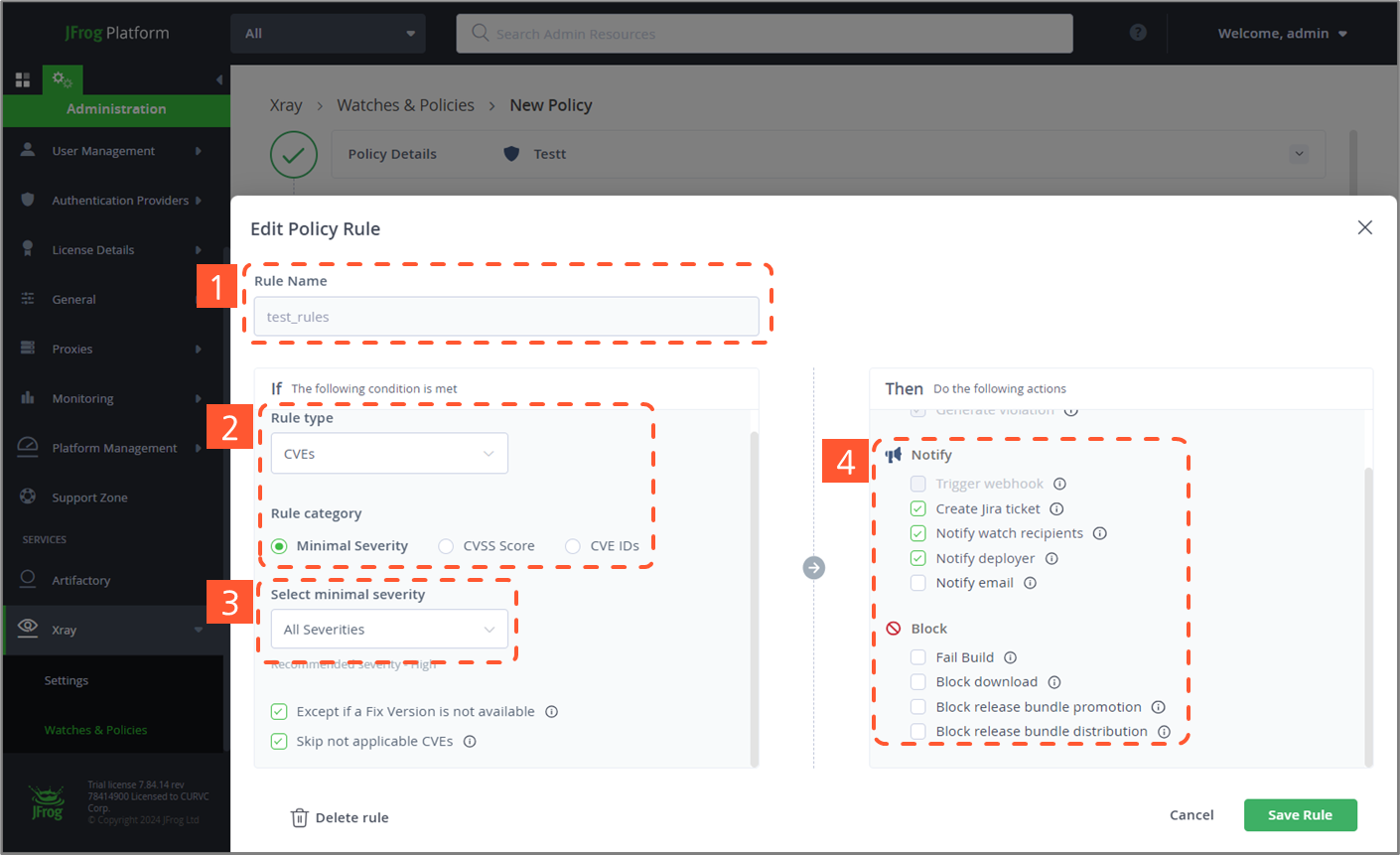Show info for Trigger webhook
Screen dimensions: 1400x855
pyautogui.click(x=1059, y=484)
